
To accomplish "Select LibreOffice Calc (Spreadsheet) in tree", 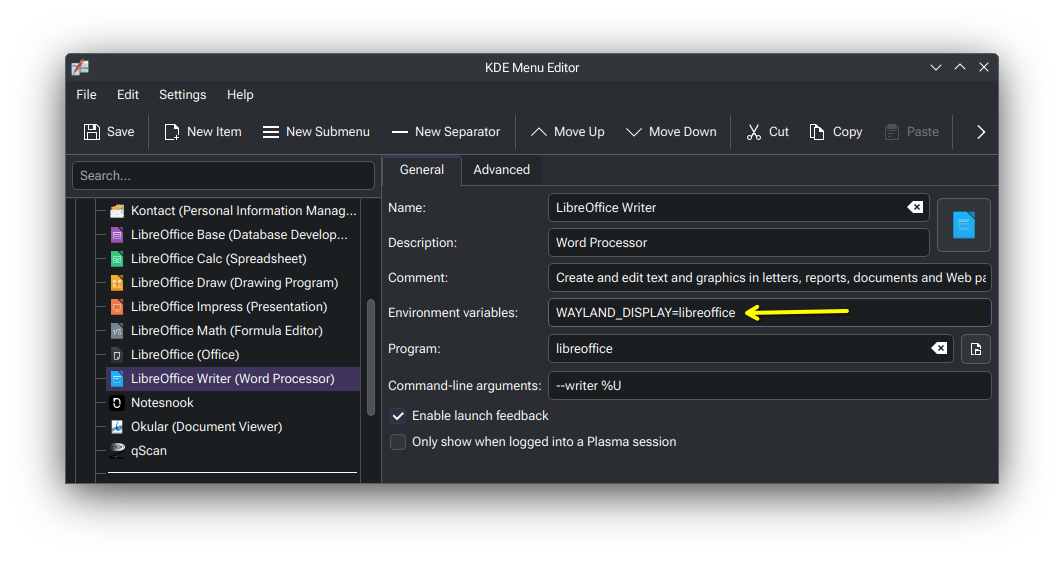I will point(218,258).
